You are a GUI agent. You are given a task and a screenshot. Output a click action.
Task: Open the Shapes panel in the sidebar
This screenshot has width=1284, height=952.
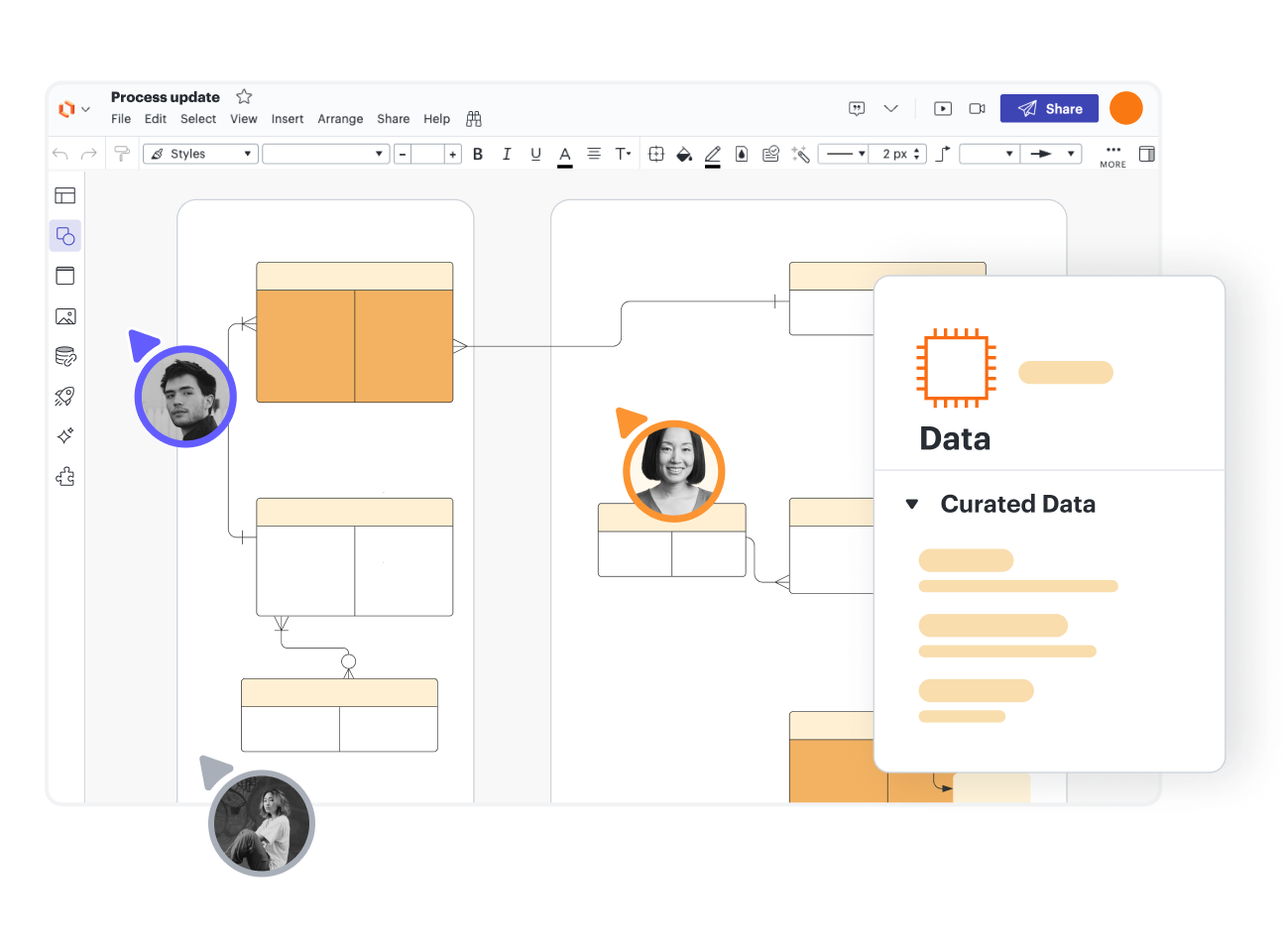pos(65,236)
